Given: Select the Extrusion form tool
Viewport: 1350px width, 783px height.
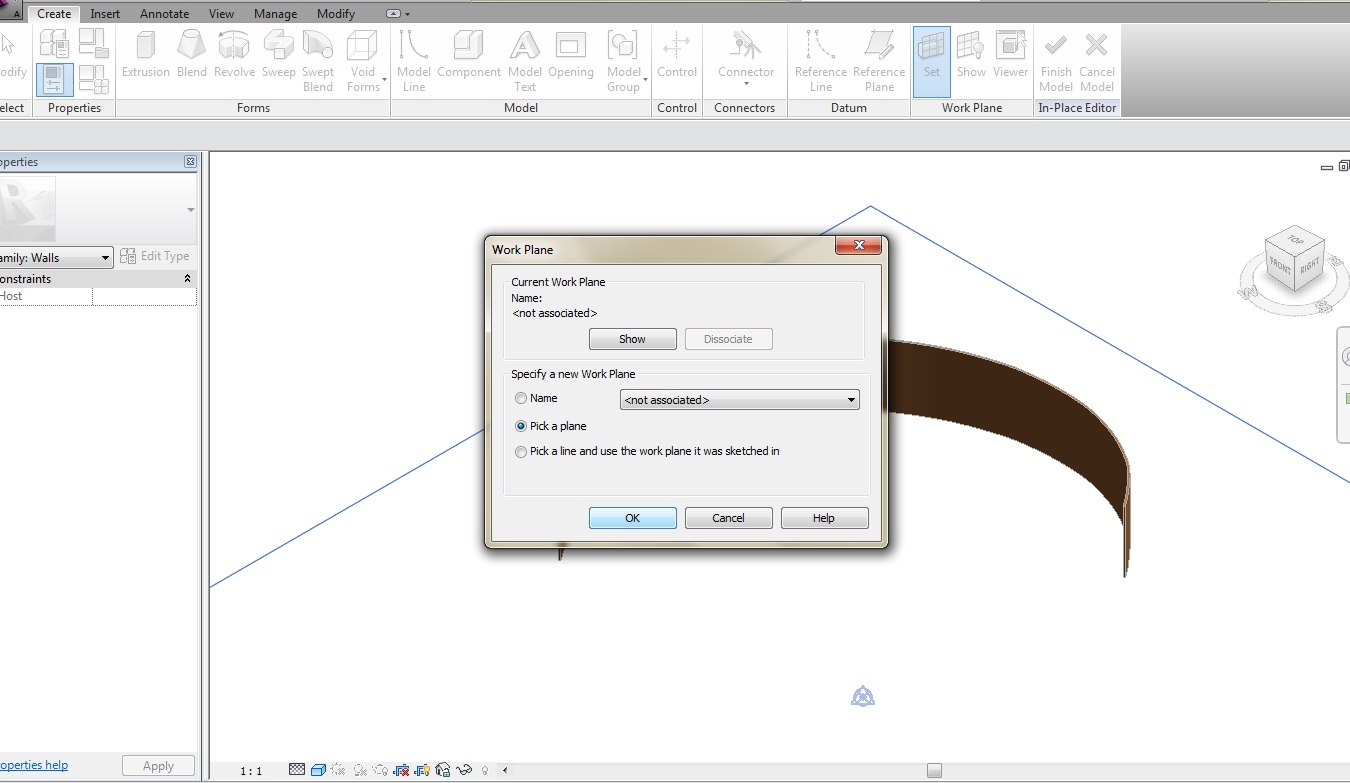Looking at the screenshot, I should point(146,56).
